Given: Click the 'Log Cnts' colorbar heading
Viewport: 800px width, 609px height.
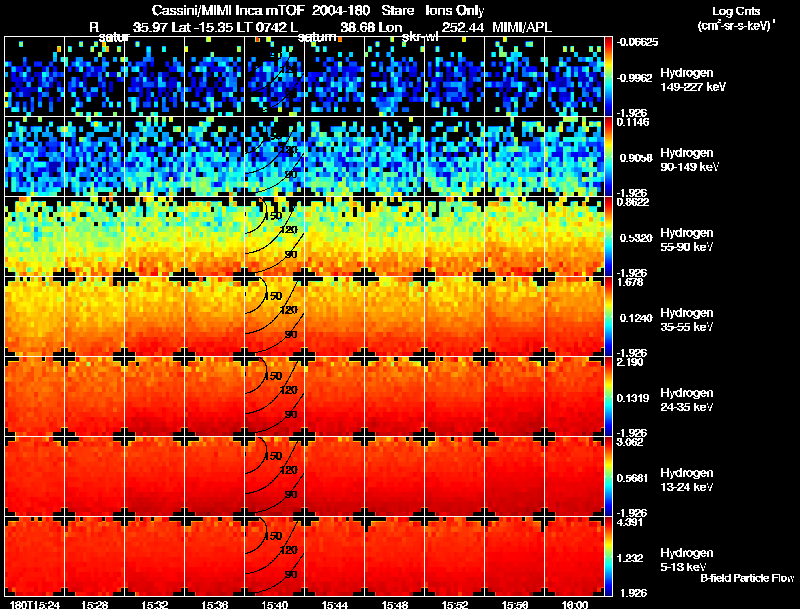Looking at the screenshot, I should tap(736, 11).
